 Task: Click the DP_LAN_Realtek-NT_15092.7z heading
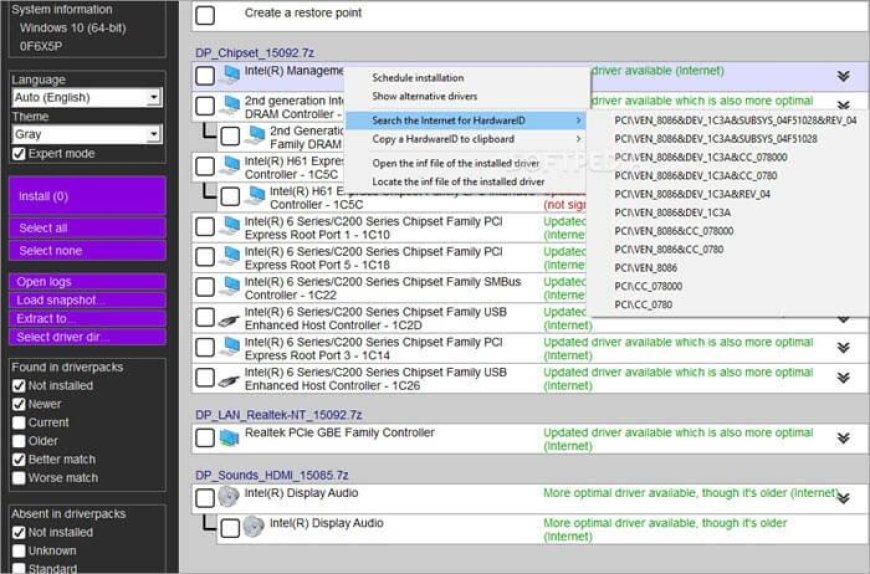[x=279, y=415]
